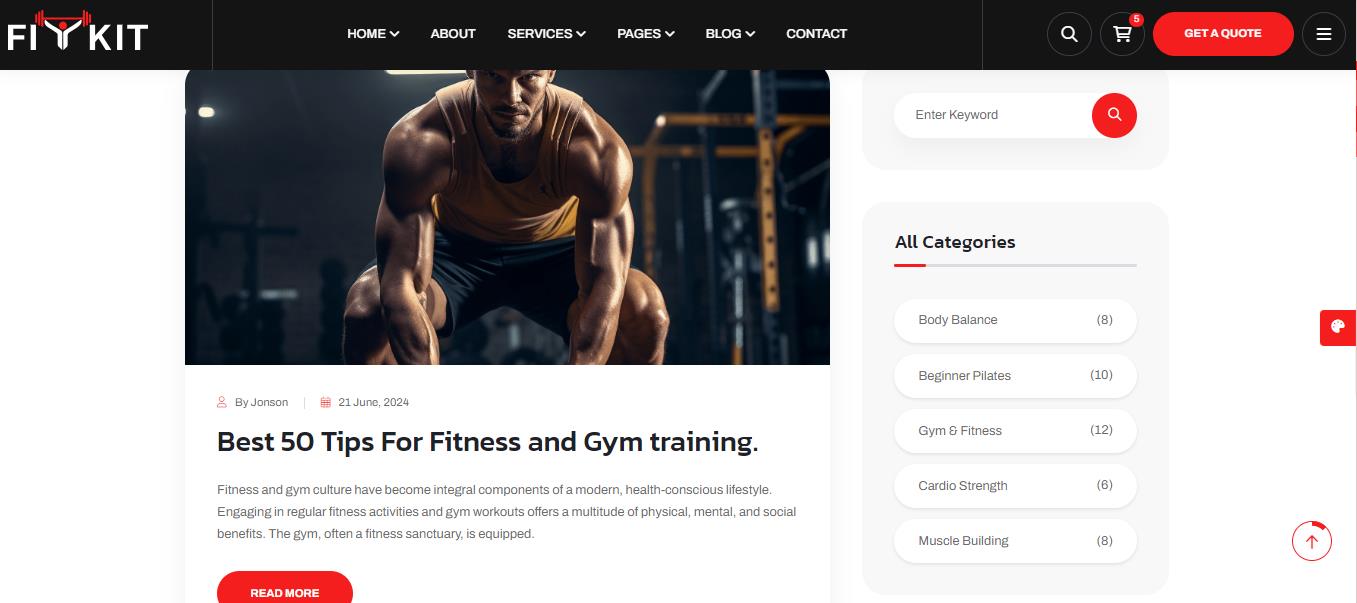The width and height of the screenshot is (1357, 603).
Task: Open the color palette side icon
Action: tap(1338, 328)
